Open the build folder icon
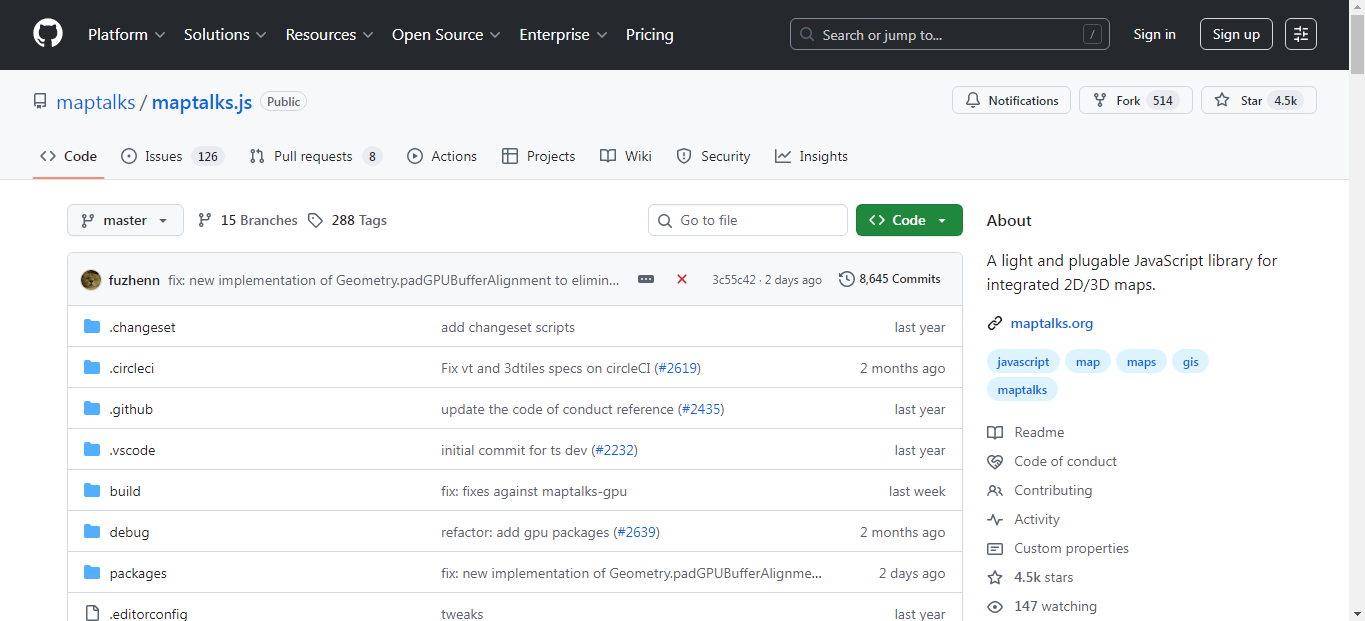This screenshot has width=1365, height=621. click(x=92, y=491)
